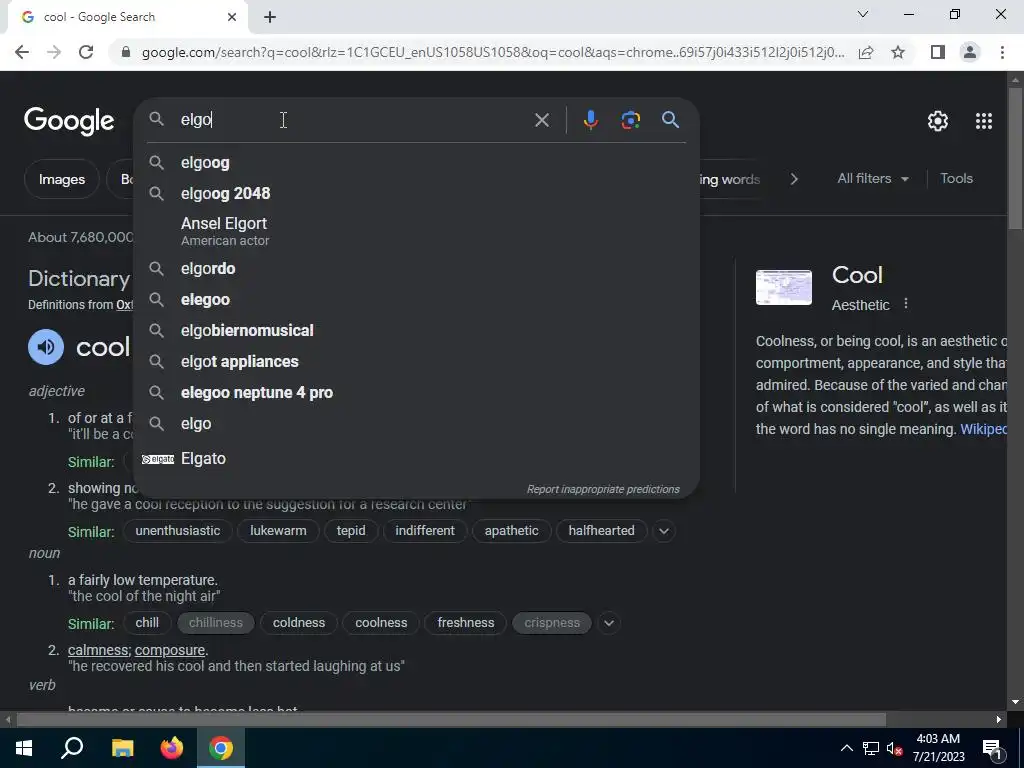Select 'elgoog 2048' suggestion
This screenshot has width=1024, height=768.
pyautogui.click(x=417, y=193)
